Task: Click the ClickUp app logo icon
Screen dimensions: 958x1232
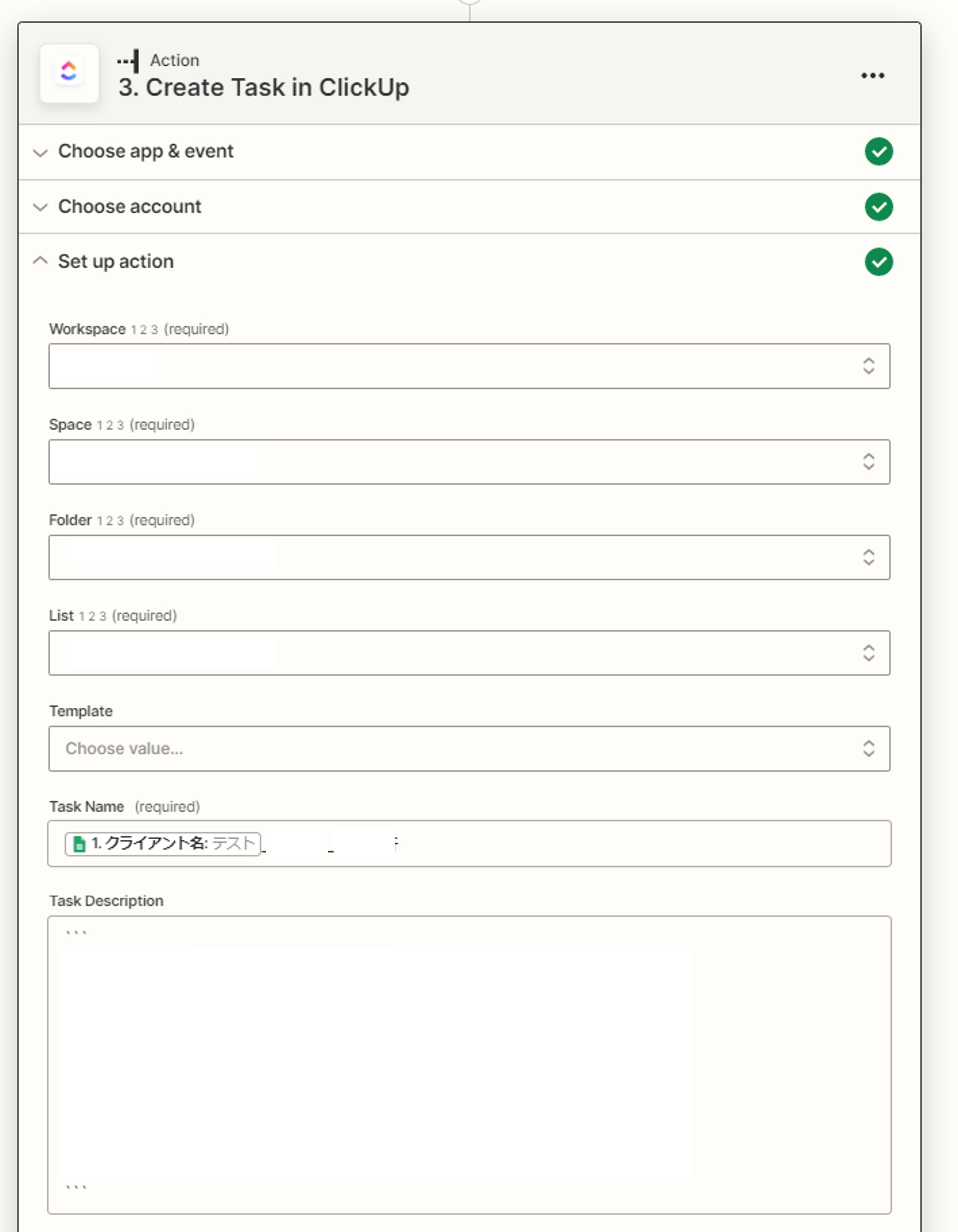Action: 69,73
